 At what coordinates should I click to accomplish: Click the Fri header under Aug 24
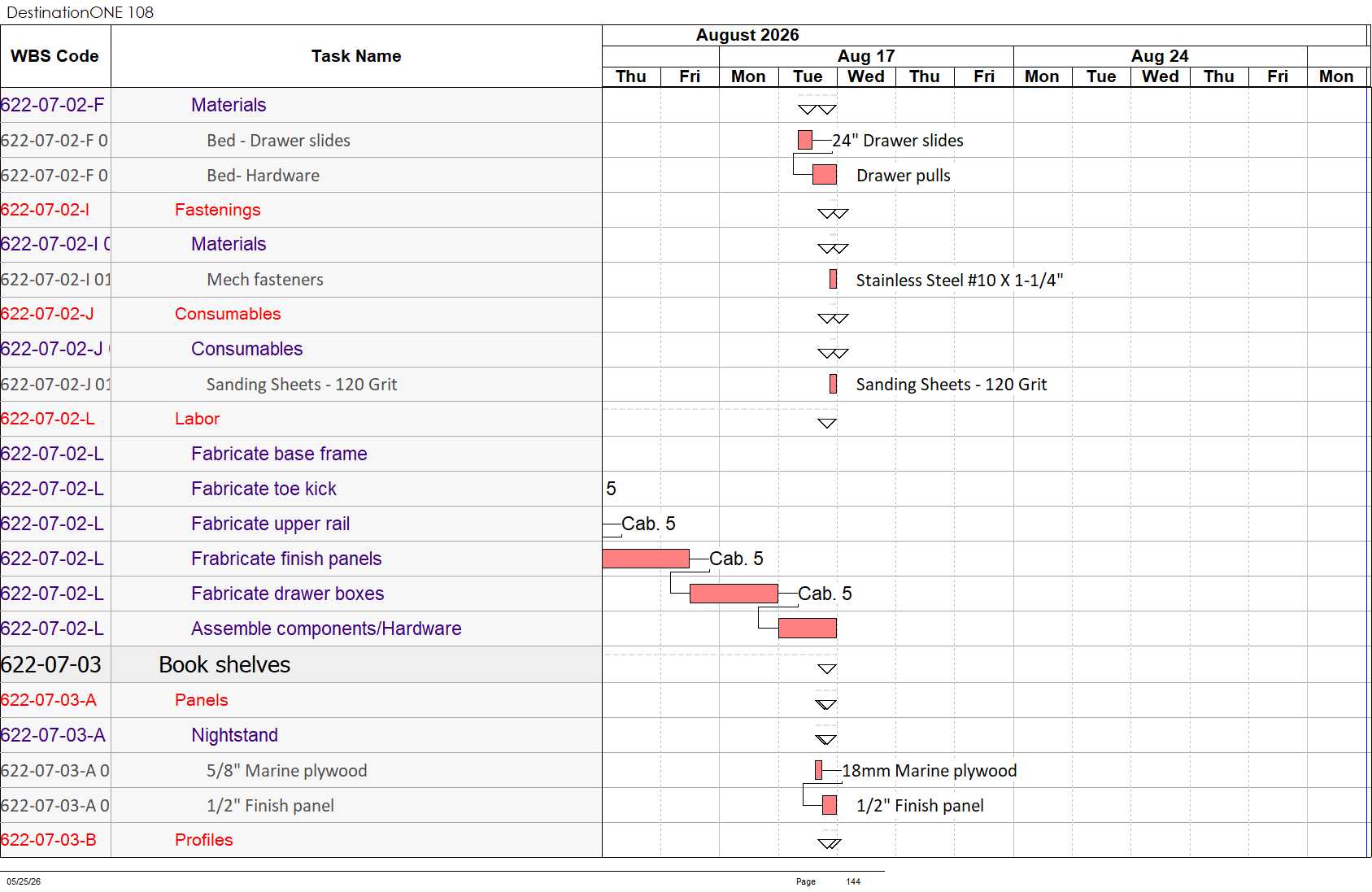(x=1278, y=76)
